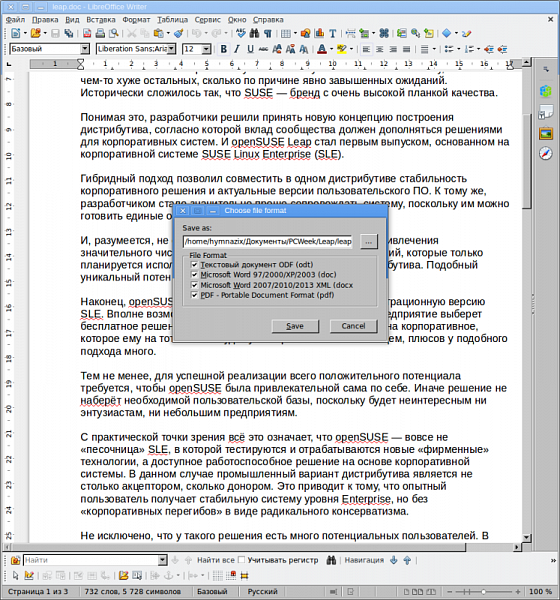This screenshot has height=600, width=560.
Task: Apply Underline formatting
Action: point(250,49)
